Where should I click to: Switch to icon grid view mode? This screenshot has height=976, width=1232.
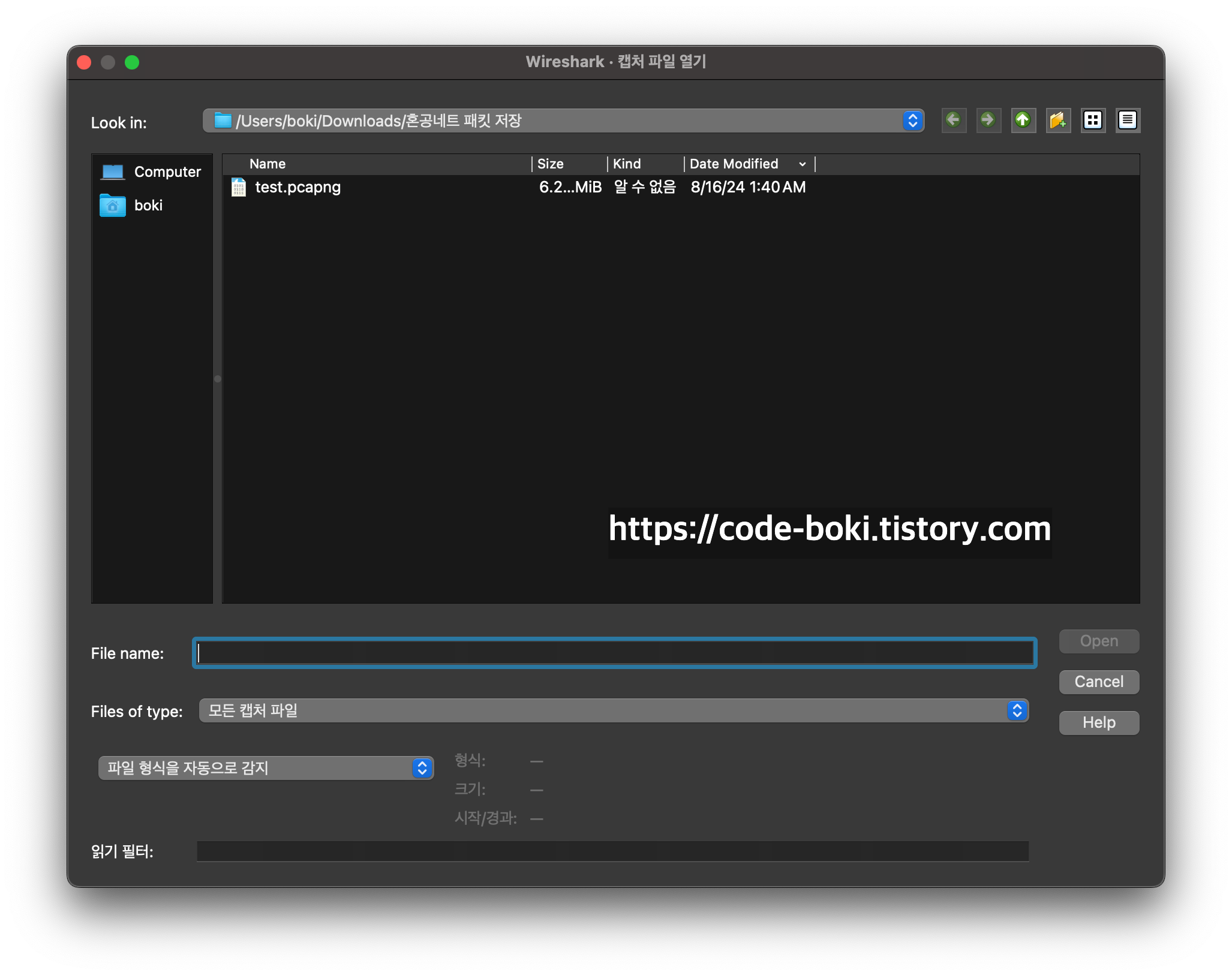(x=1093, y=121)
